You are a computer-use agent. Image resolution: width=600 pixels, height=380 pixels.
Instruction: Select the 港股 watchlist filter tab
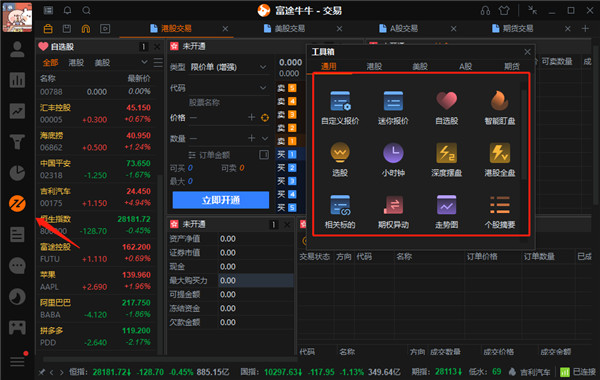pos(76,63)
